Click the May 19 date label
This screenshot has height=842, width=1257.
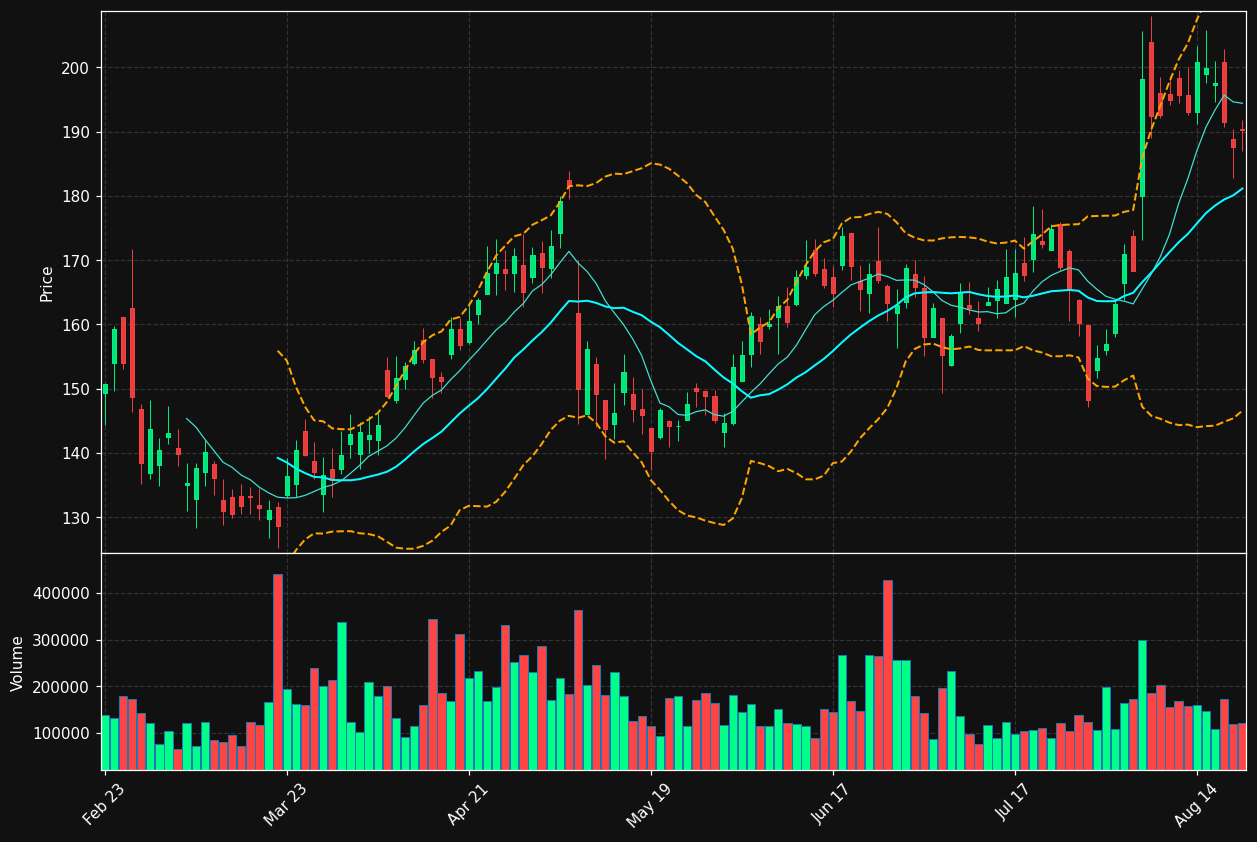coord(650,803)
